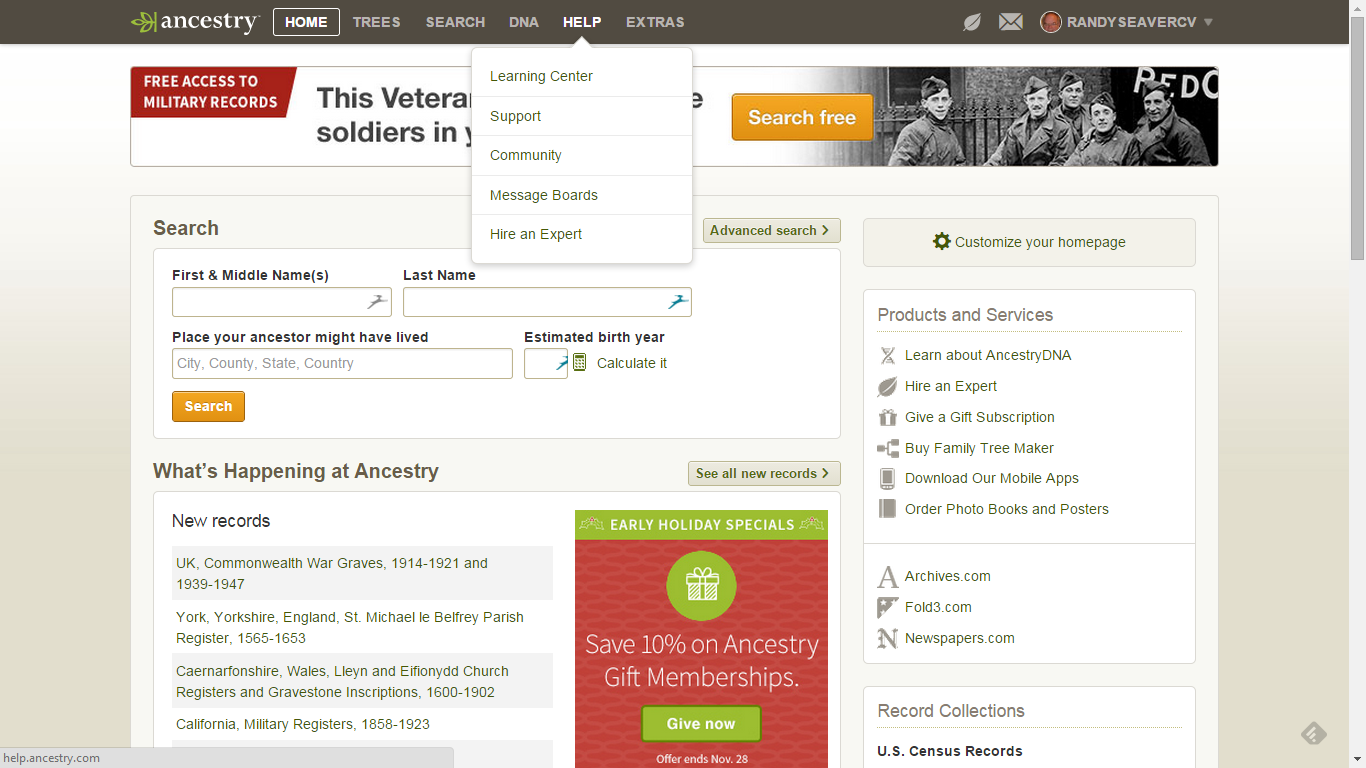Click the Archives.com A icon
The width and height of the screenshot is (1366, 768).
point(887,577)
